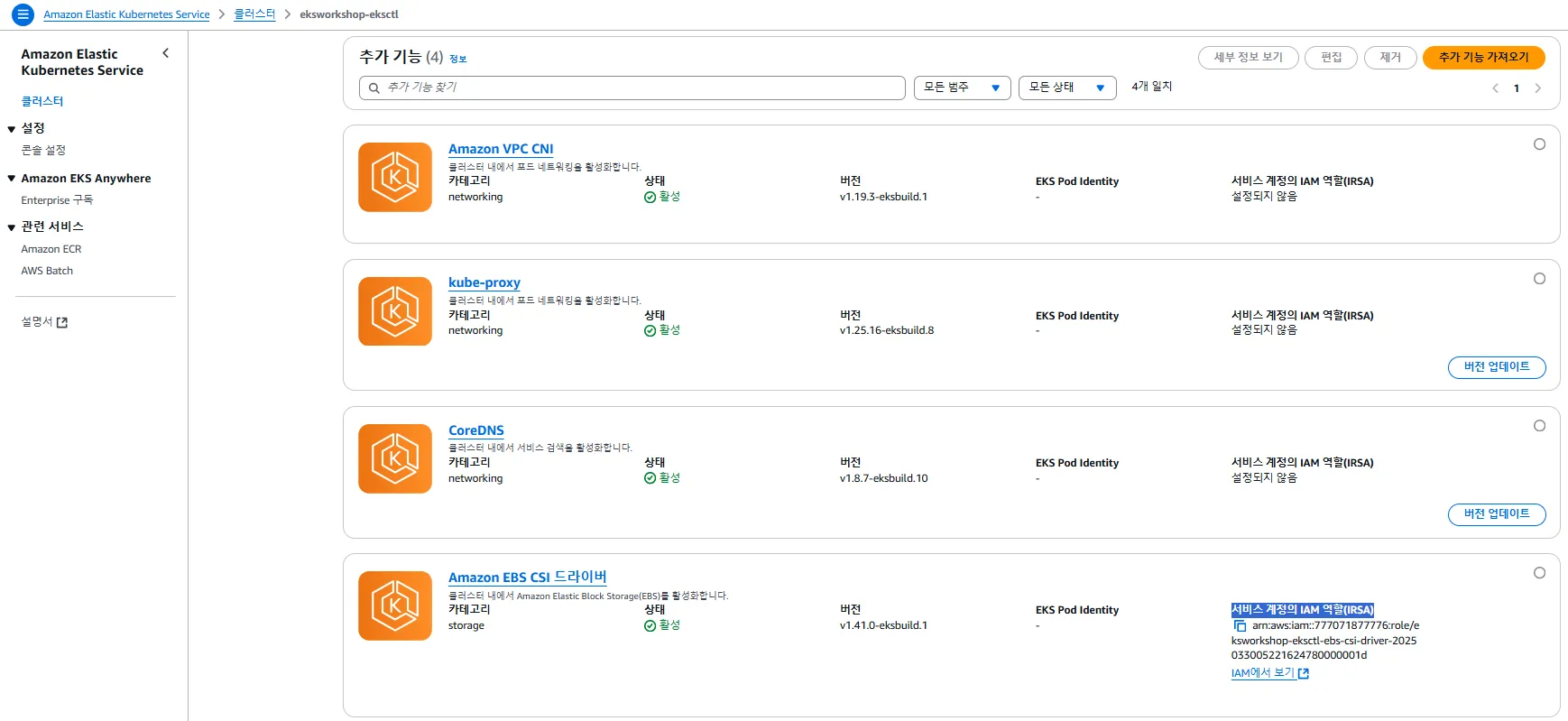Click Amazon Elastic Kubernetes Service breadcrumb
The width and height of the screenshot is (1568, 721).
[x=126, y=14]
